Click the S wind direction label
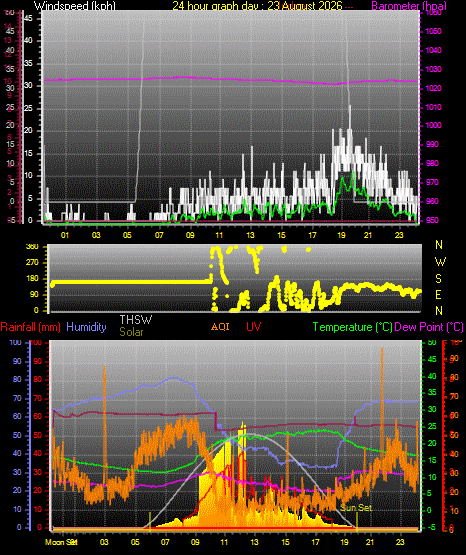This screenshot has height=555, width=466. (438, 279)
